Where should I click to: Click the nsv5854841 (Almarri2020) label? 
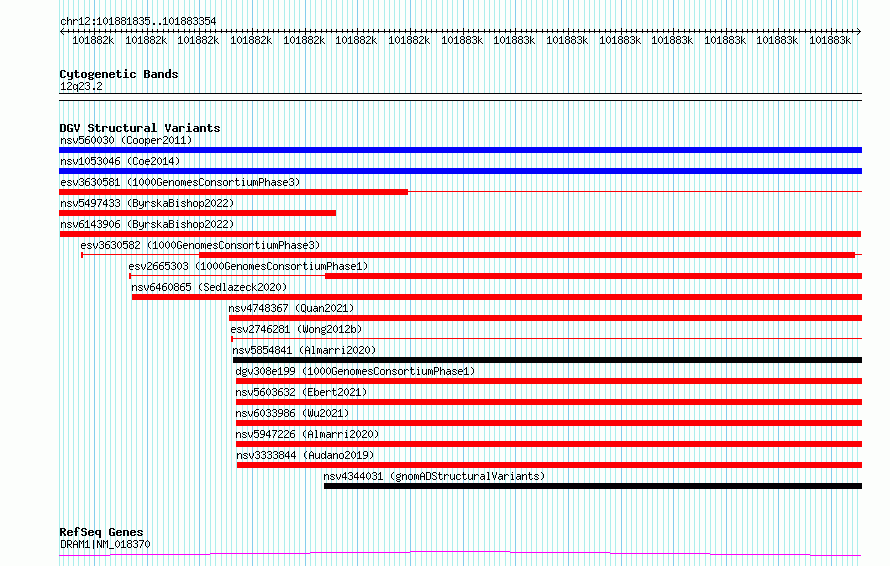[304, 350]
